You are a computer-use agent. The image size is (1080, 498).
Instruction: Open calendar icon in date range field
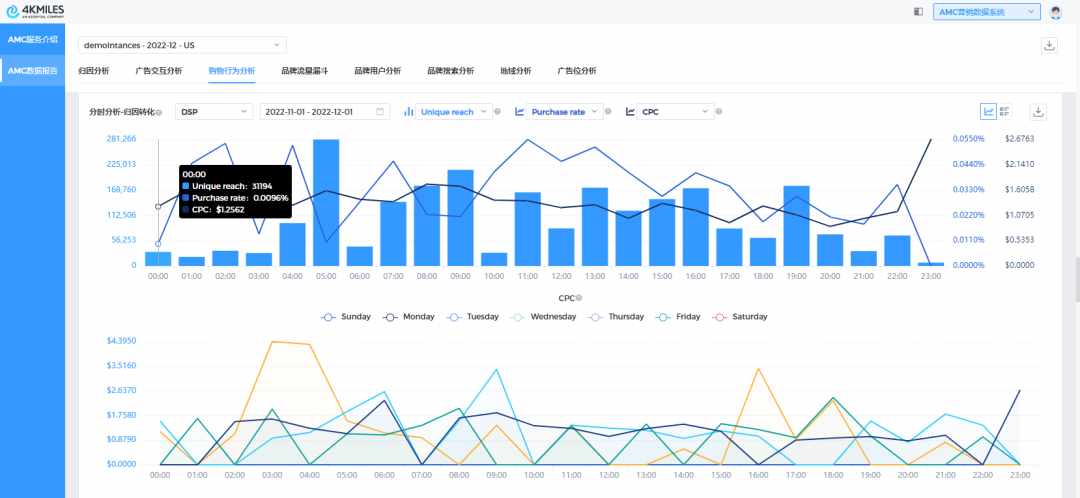(x=380, y=112)
